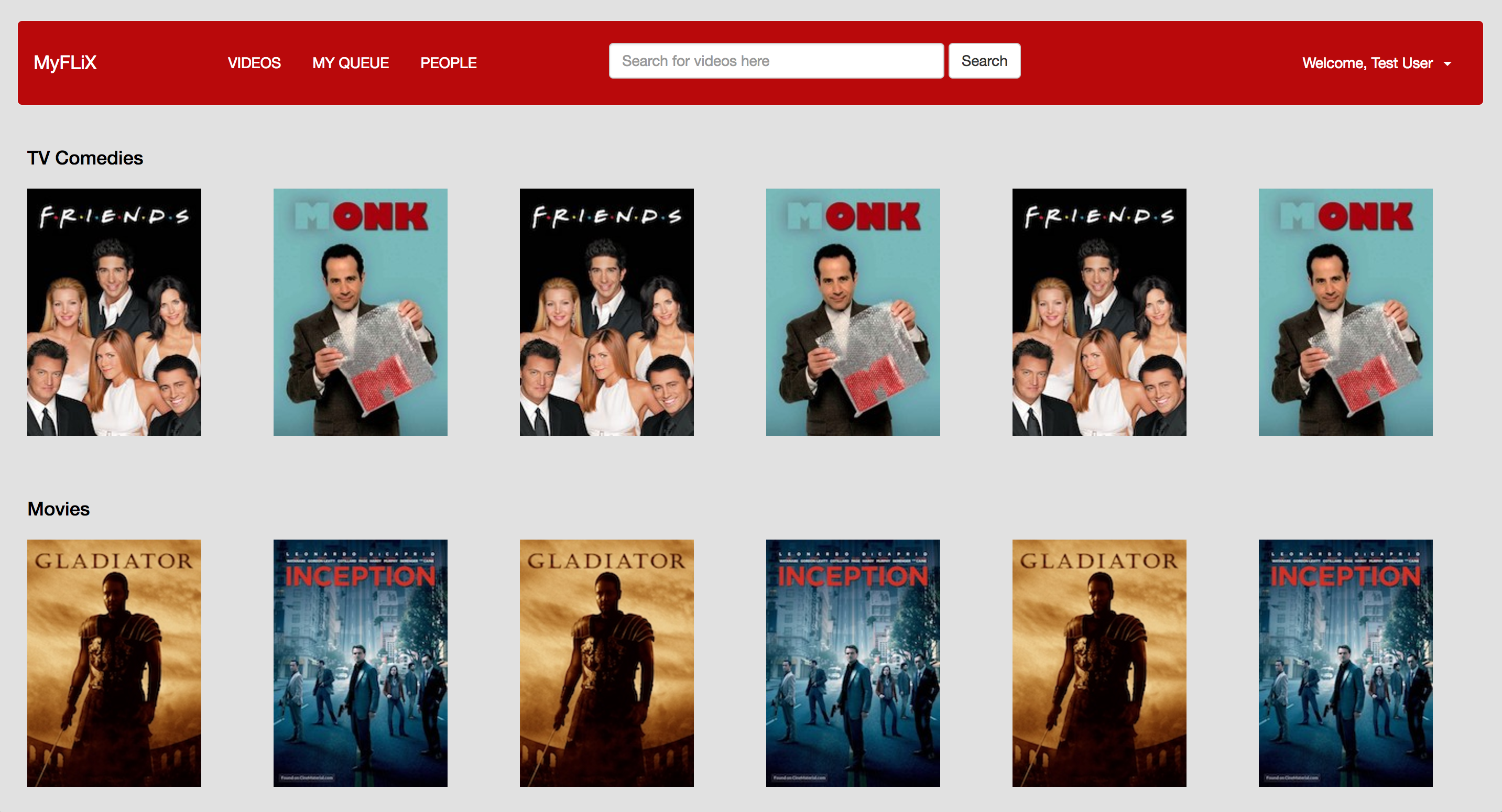Go to MY QUEUE page
The width and height of the screenshot is (1502, 812).
[x=350, y=63]
